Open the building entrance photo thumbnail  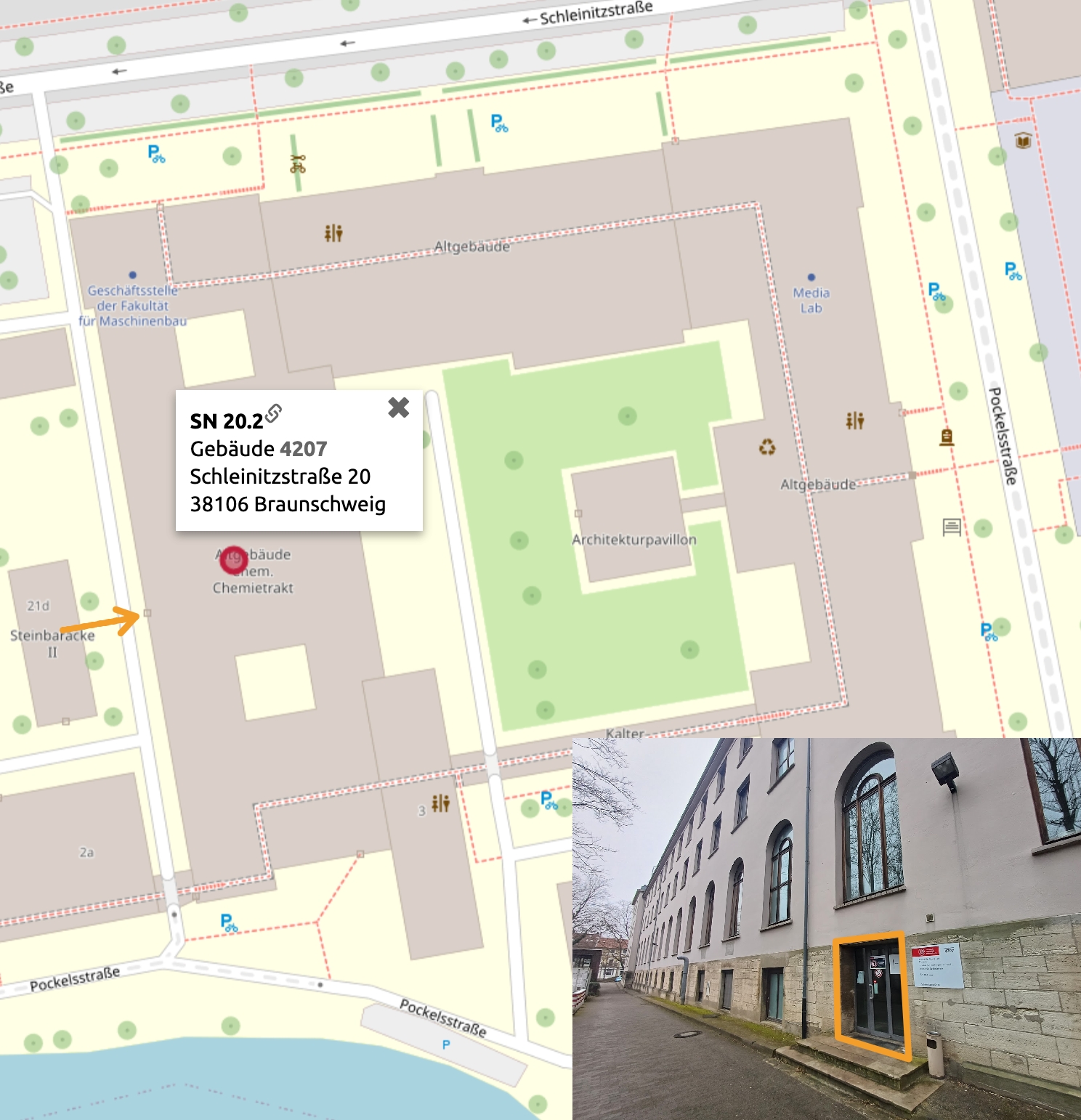click(826, 928)
